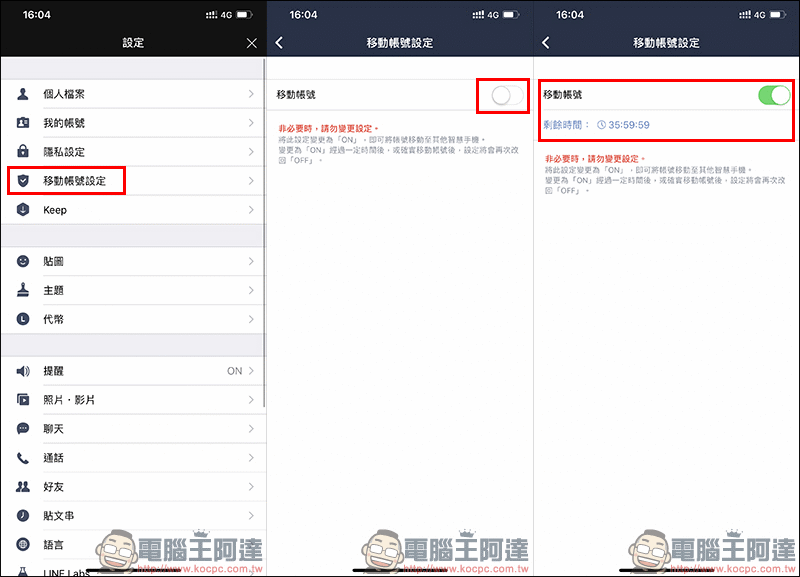This screenshot has width=800, height=577.
Task: Click red warning 非必要時 in middle screen
Action: click(328, 129)
